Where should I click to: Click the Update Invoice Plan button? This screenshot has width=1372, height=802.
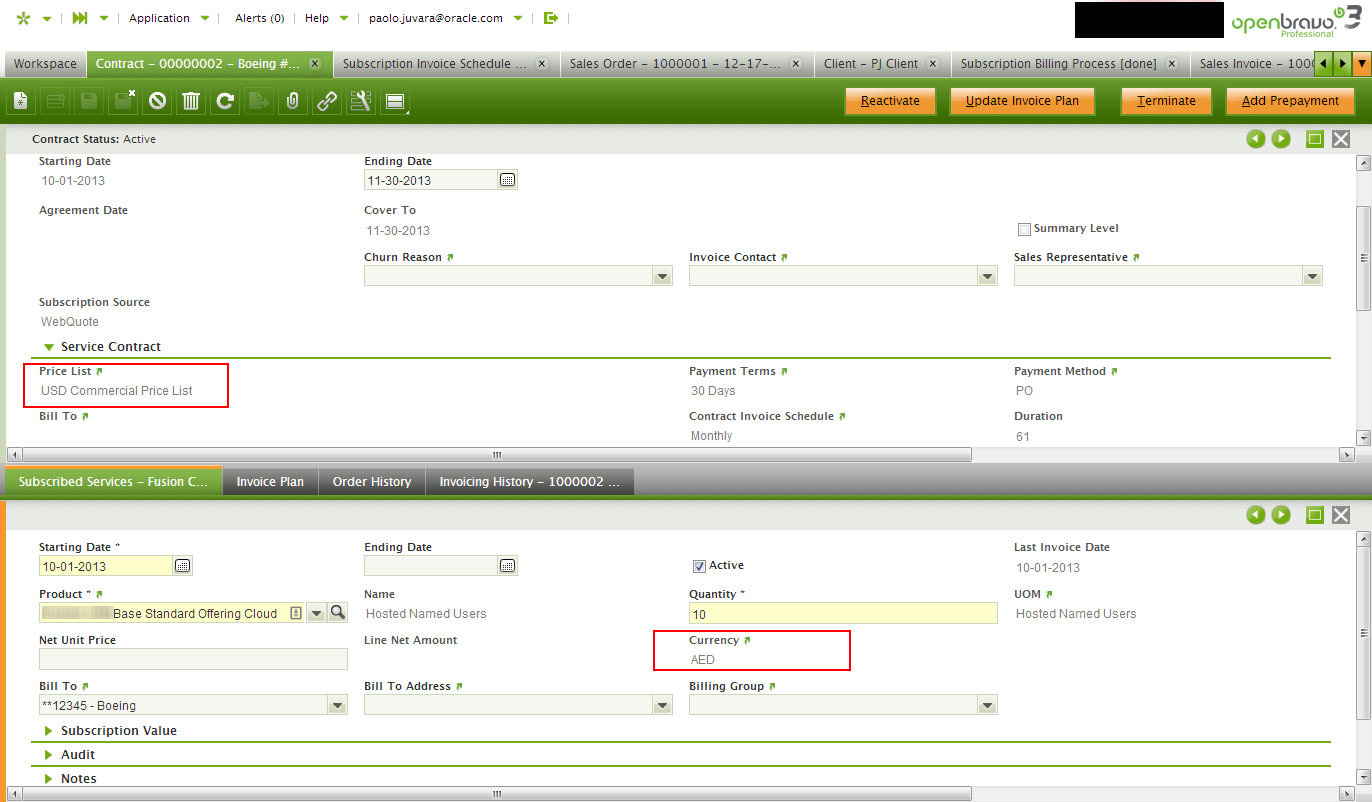(x=1021, y=101)
